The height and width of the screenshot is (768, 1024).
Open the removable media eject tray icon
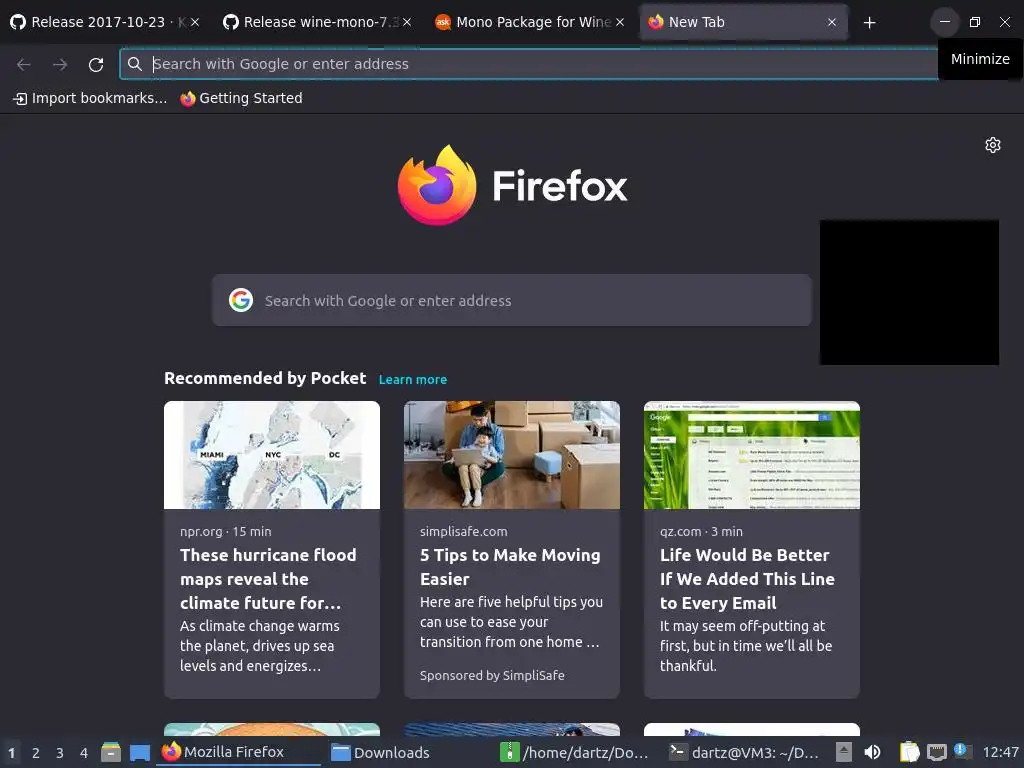[x=844, y=752]
